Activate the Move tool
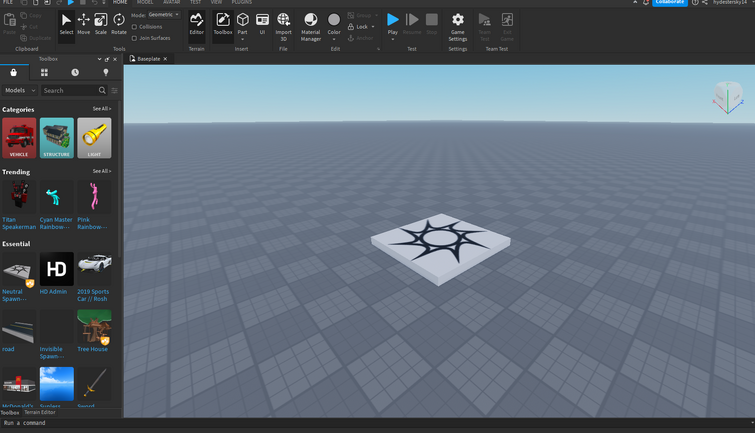The width and height of the screenshot is (755, 433). tap(84, 24)
